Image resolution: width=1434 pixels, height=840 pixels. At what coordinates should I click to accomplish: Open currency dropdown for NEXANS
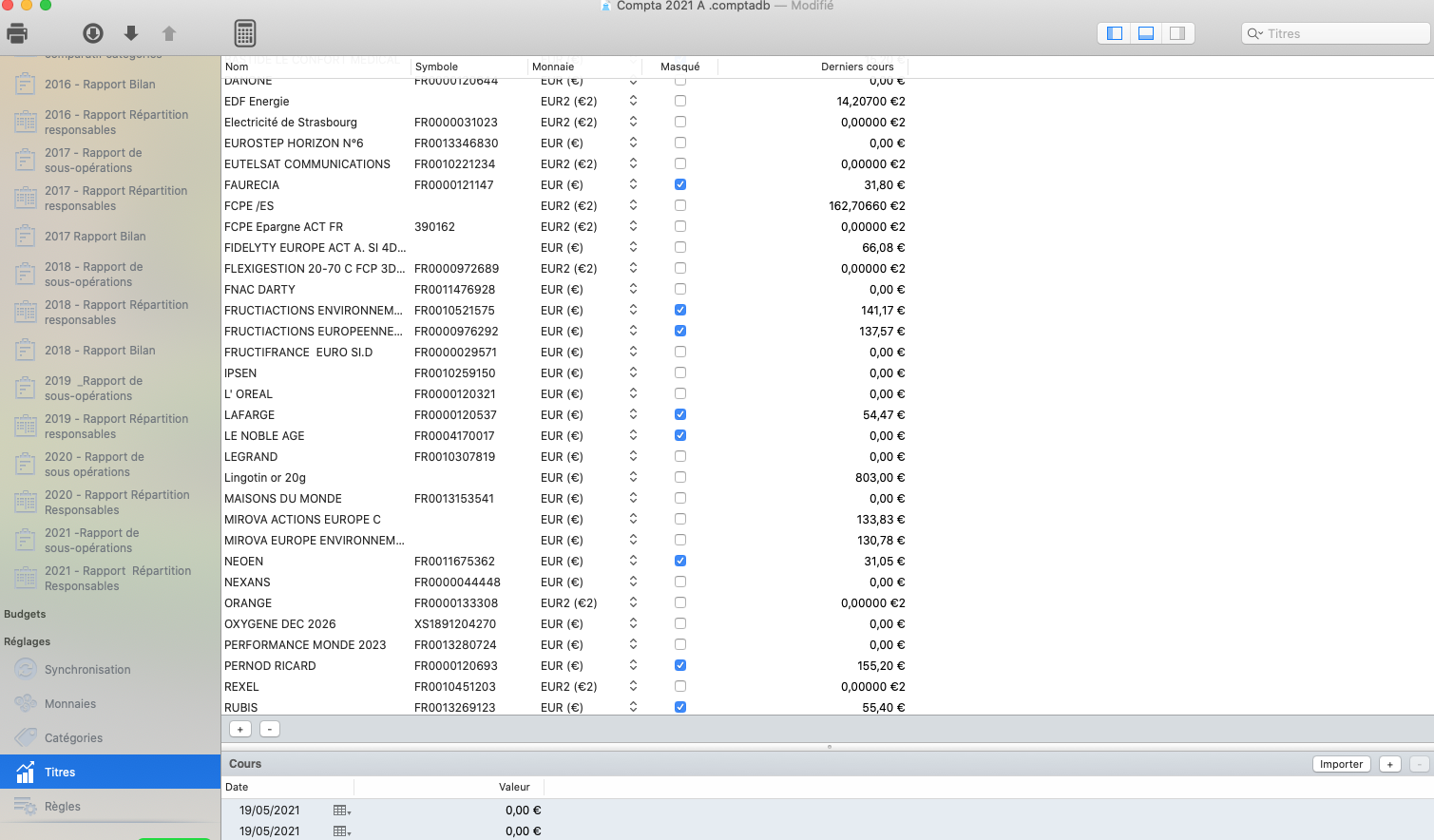click(x=633, y=582)
